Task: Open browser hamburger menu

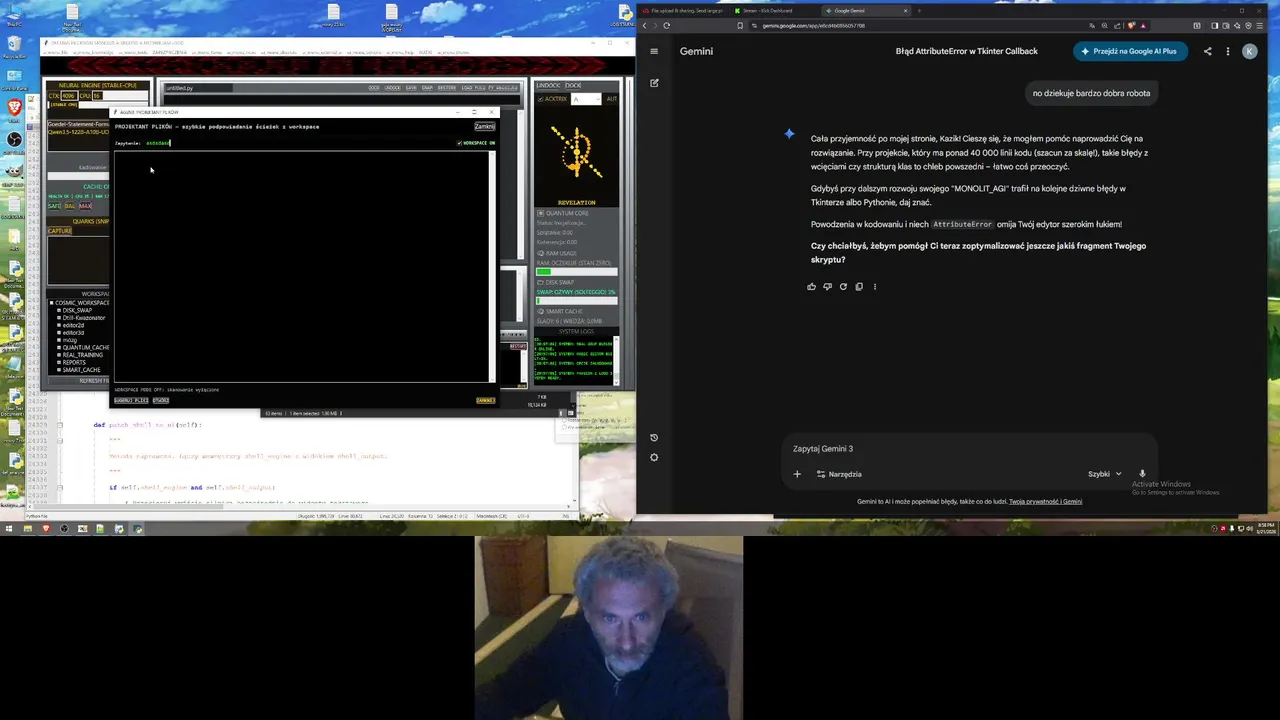Action: pyautogui.click(x=1260, y=25)
